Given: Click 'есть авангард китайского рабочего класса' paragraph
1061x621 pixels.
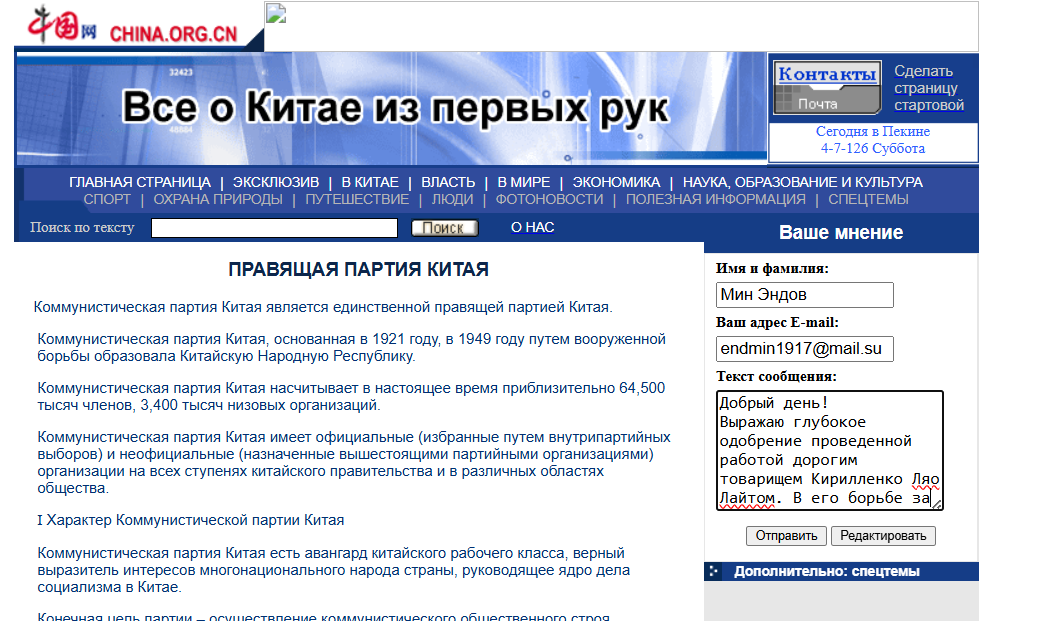Looking at the screenshot, I should 334,570.
